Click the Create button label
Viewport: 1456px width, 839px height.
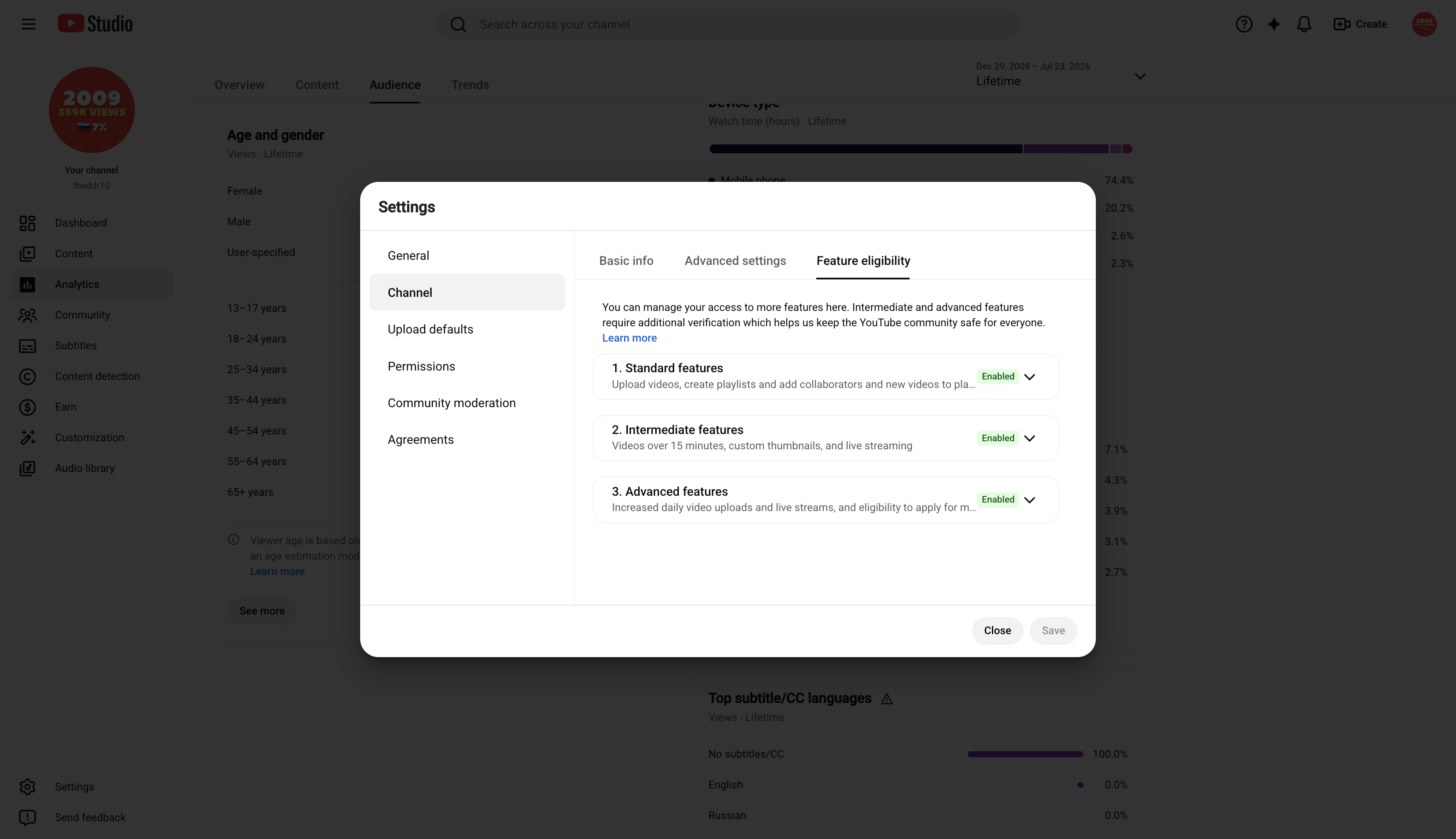pos(1371,24)
